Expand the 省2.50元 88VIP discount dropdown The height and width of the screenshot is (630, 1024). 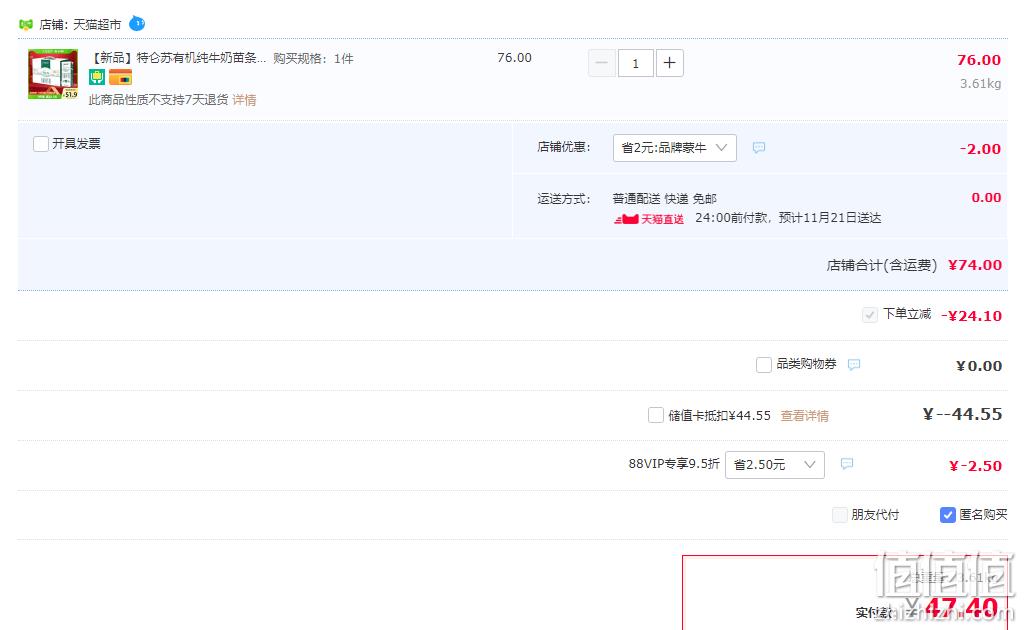(x=775, y=465)
